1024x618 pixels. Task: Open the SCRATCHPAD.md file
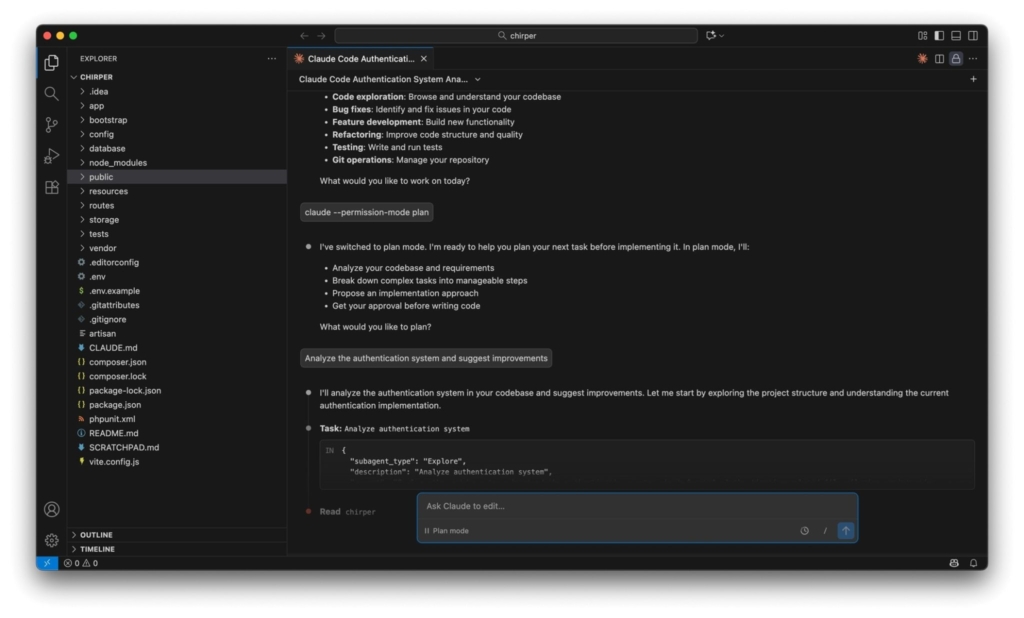[177, 447]
